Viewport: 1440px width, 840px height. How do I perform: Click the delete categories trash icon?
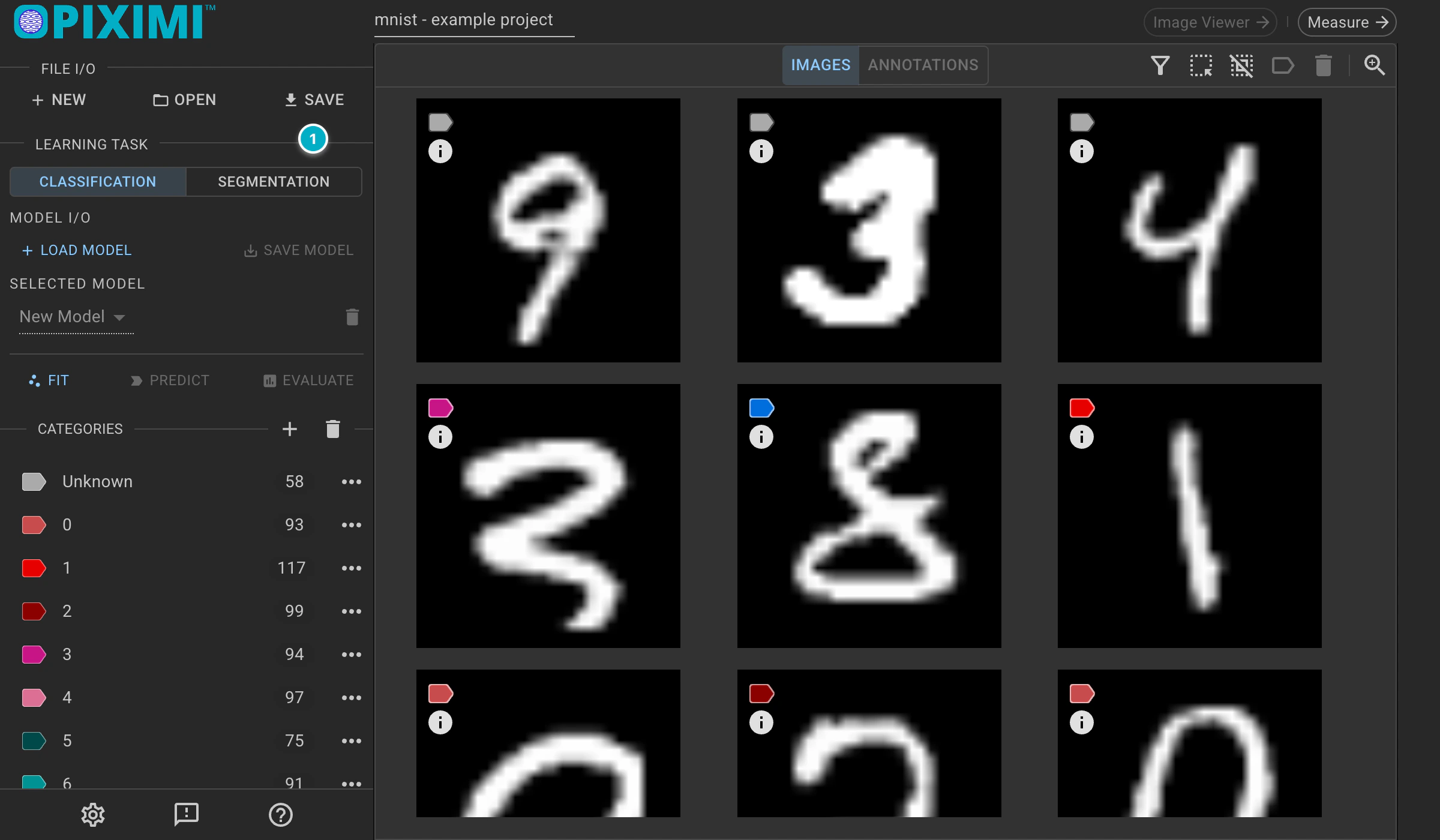(x=333, y=429)
